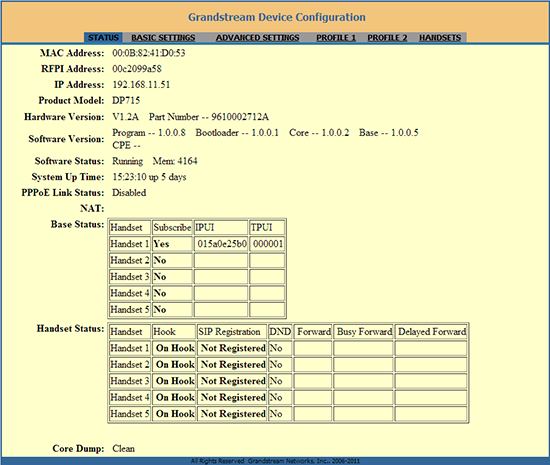Click Busy Forward column header
Viewport: 550px width, 465px height.
point(363,332)
